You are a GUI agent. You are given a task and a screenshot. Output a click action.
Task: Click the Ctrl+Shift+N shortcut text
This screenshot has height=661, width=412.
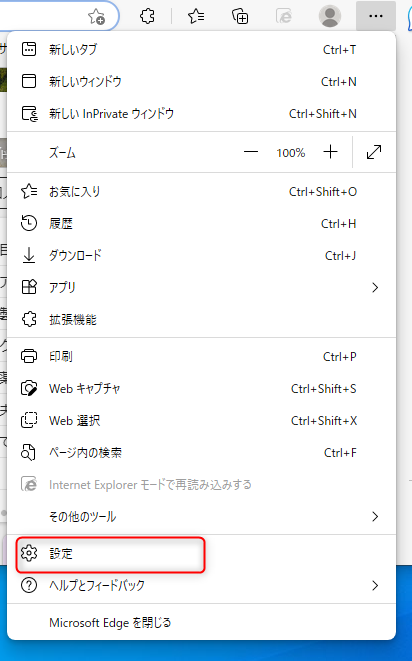pyautogui.click(x=323, y=114)
